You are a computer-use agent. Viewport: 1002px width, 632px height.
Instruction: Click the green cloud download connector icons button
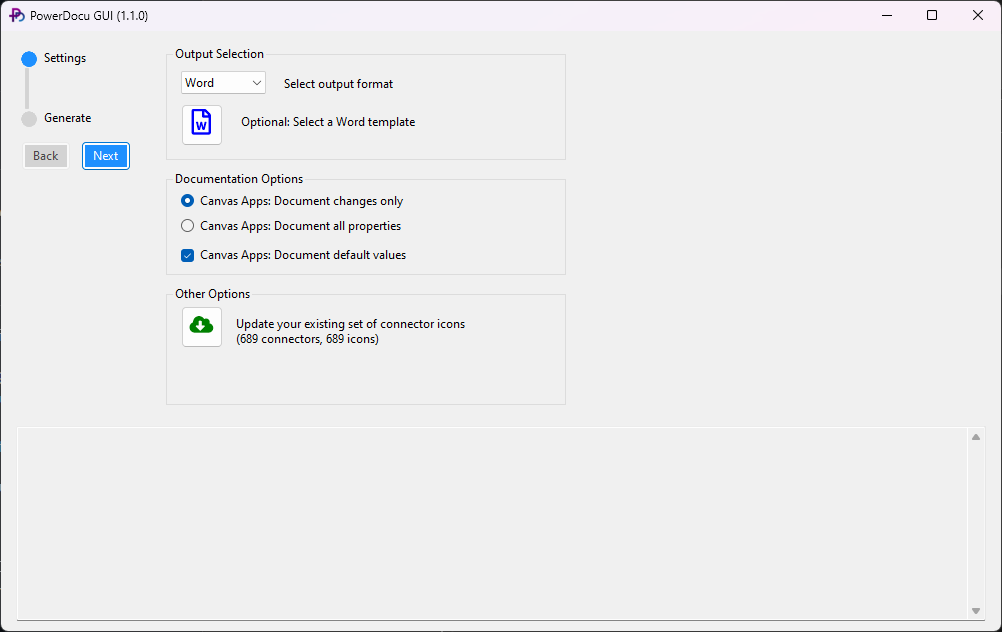(201, 327)
